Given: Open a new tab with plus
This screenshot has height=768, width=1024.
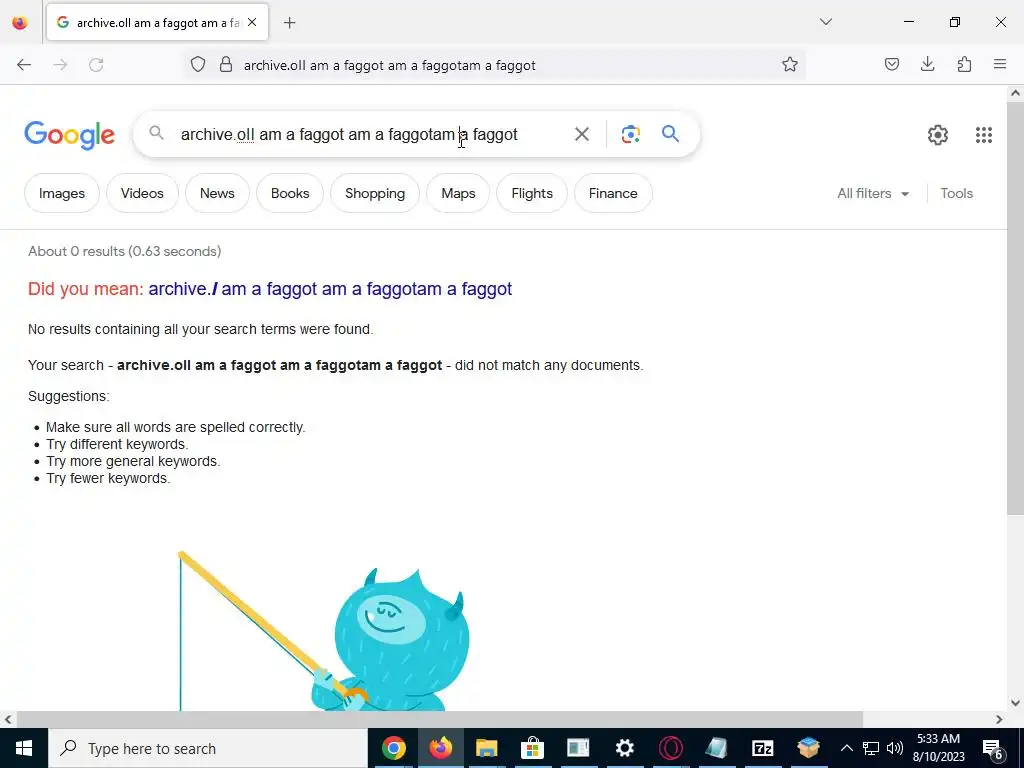Looking at the screenshot, I should [x=289, y=23].
